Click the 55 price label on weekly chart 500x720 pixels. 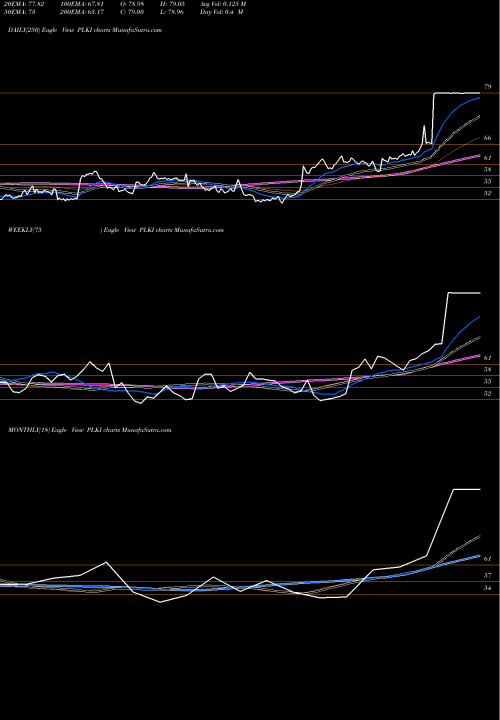(488, 382)
